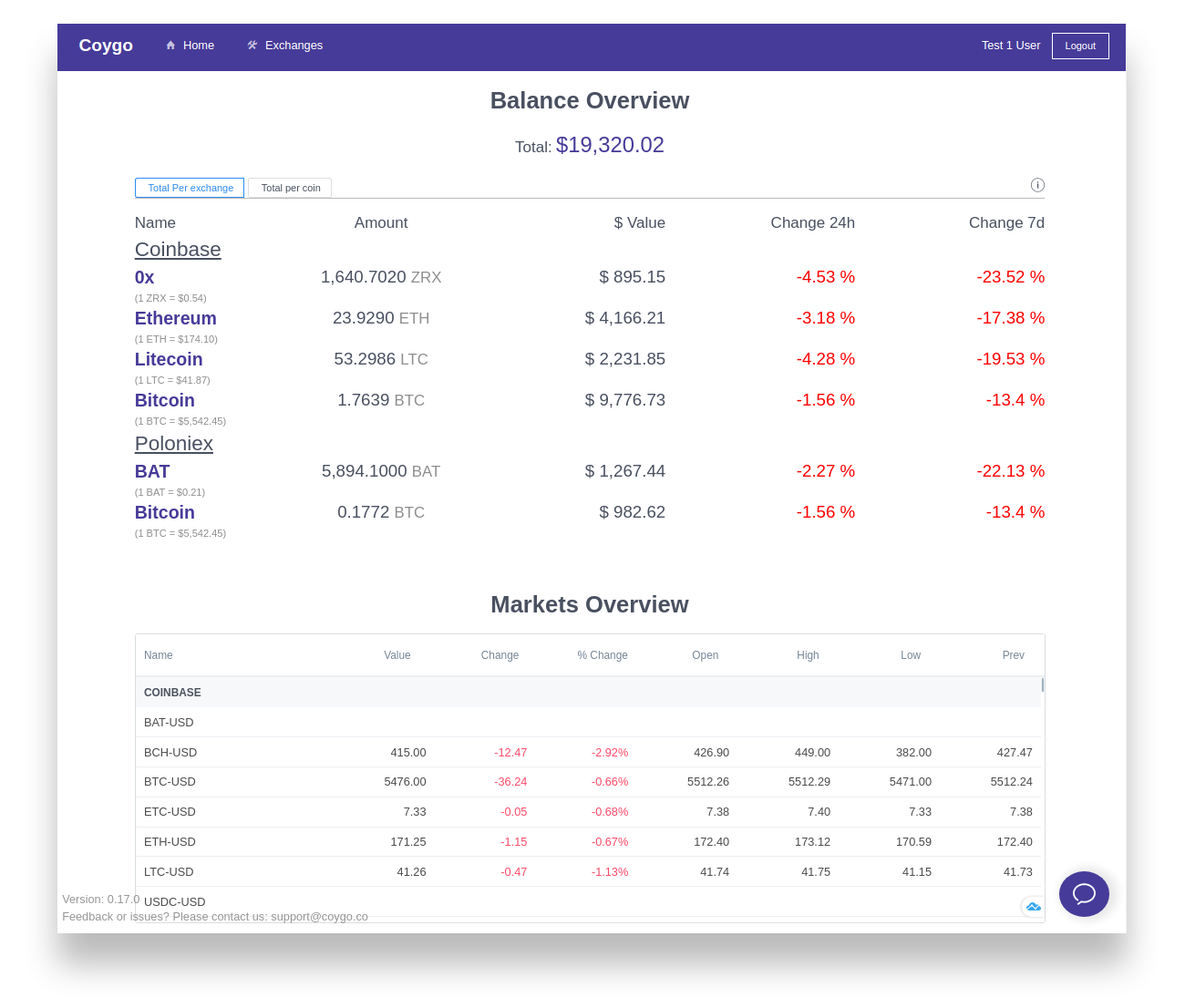
Task: Select the USDC-USD market row
Action: (x=588, y=902)
